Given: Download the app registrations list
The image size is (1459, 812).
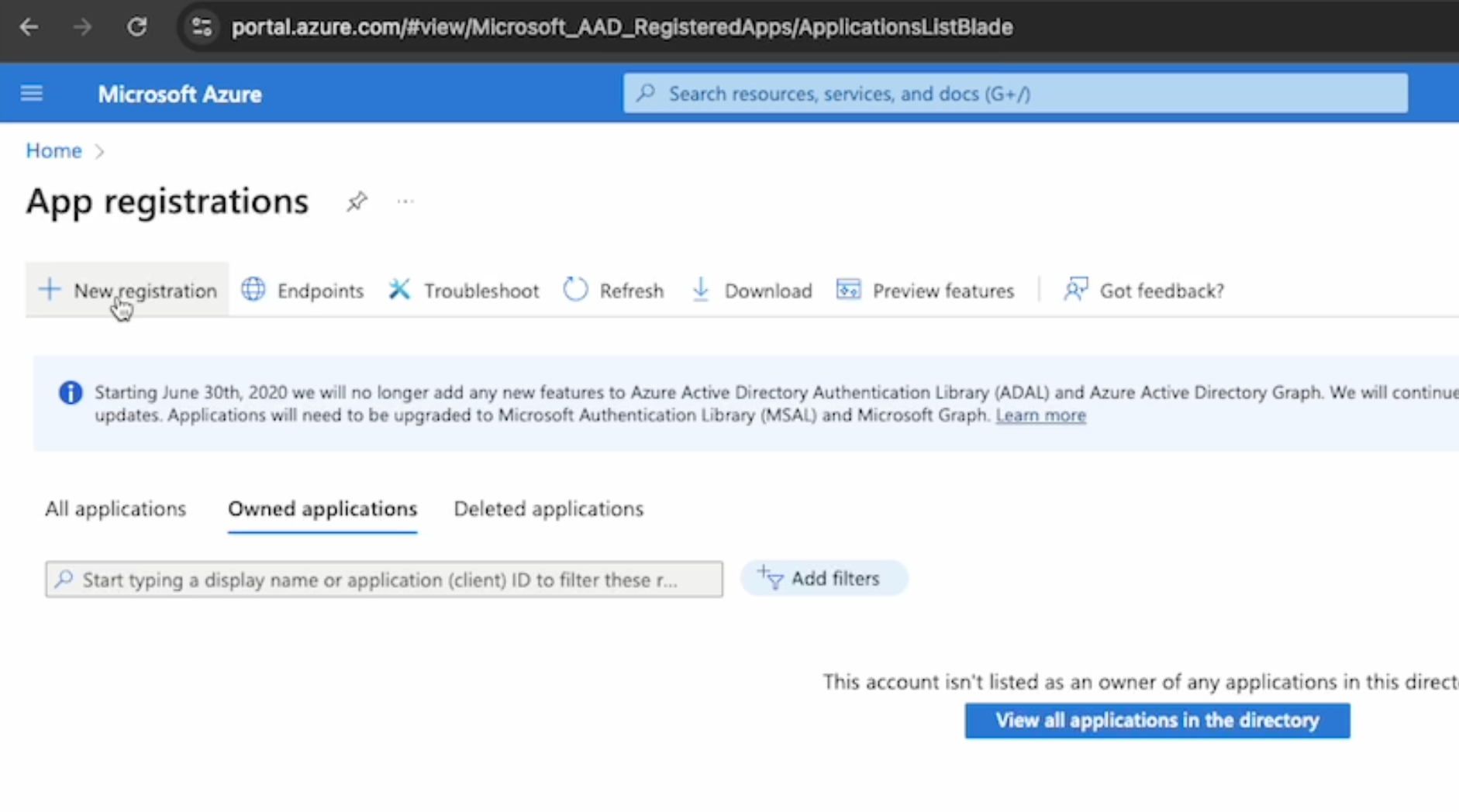Looking at the screenshot, I should tap(751, 291).
